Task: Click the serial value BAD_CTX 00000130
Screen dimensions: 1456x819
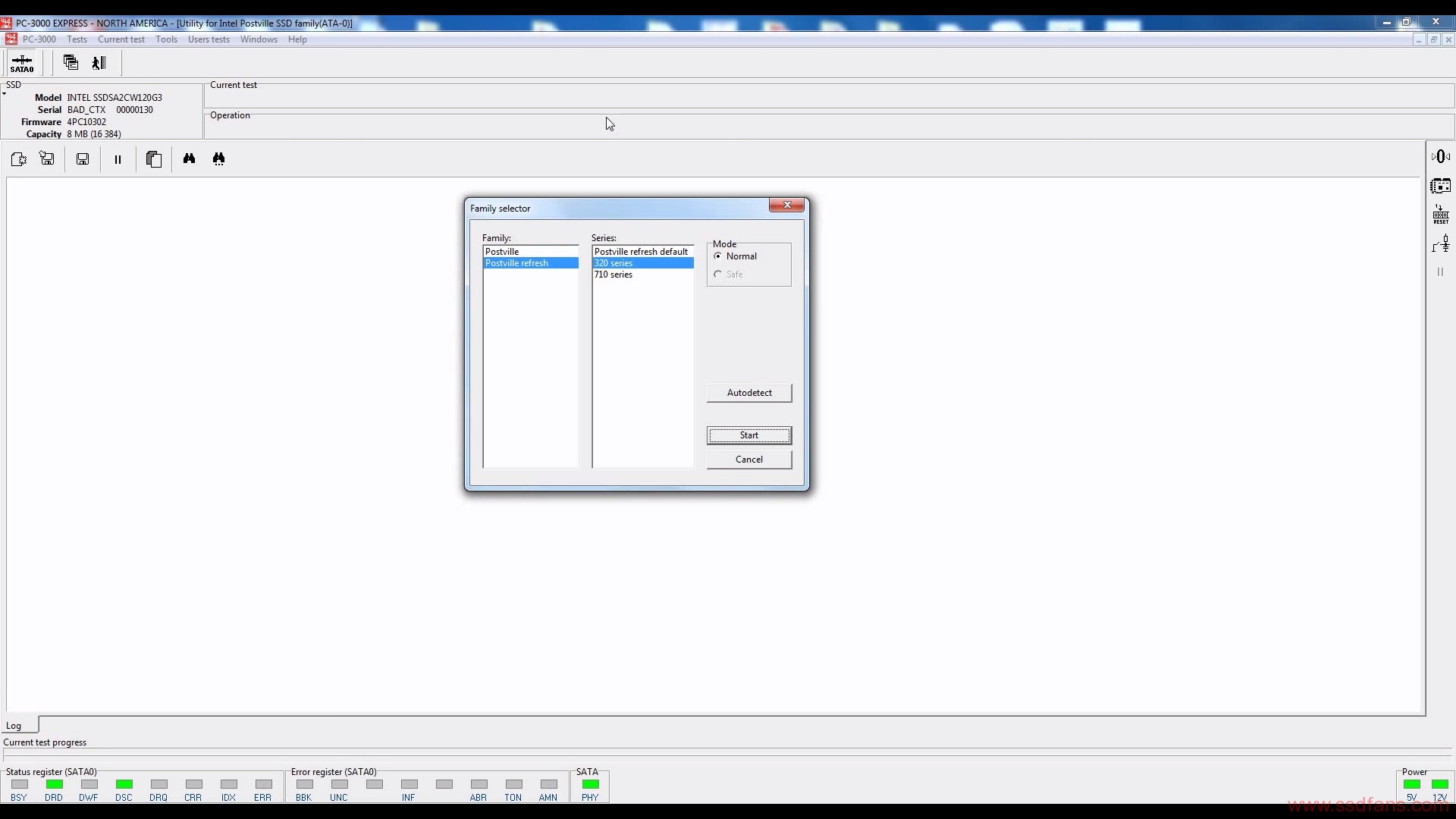Action: 110,110
